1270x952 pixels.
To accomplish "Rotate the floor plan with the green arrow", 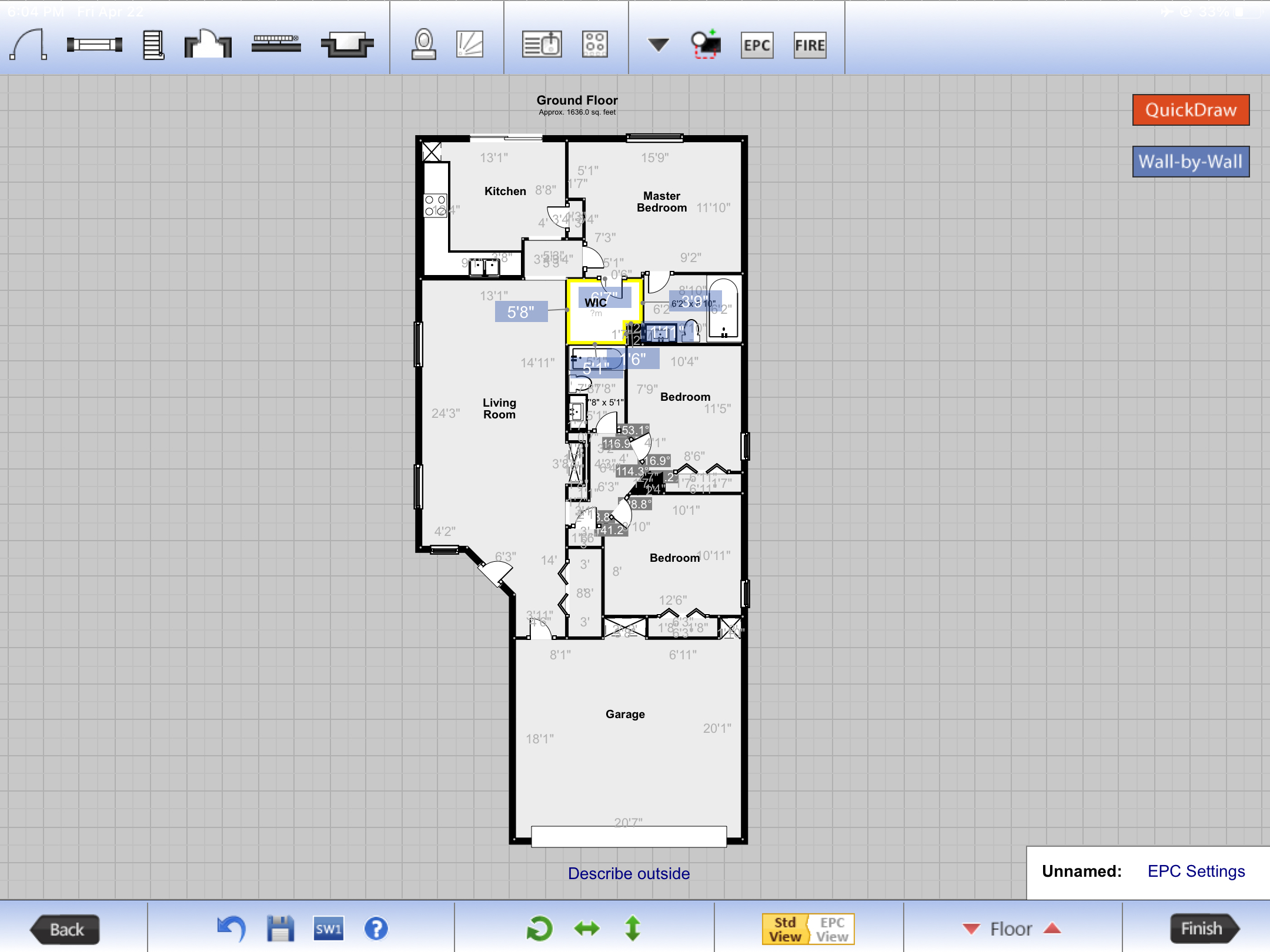I will coord(539,928).
